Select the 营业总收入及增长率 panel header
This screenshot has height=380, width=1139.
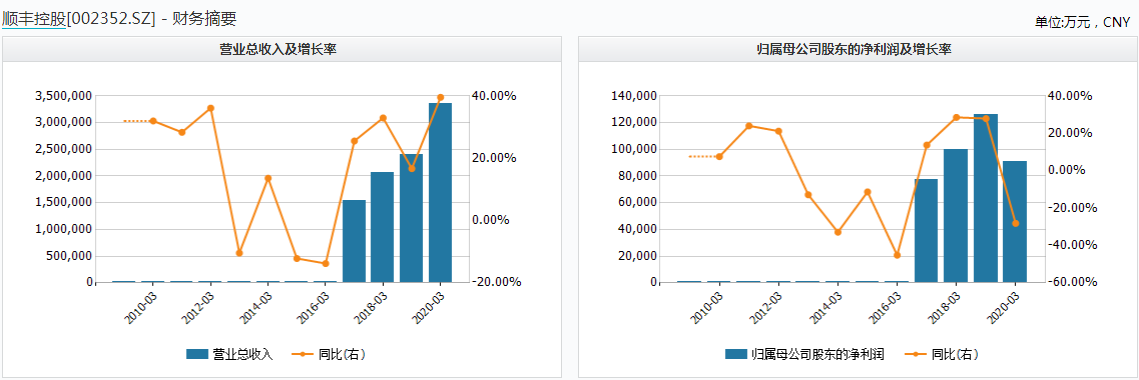coord(282,49)
